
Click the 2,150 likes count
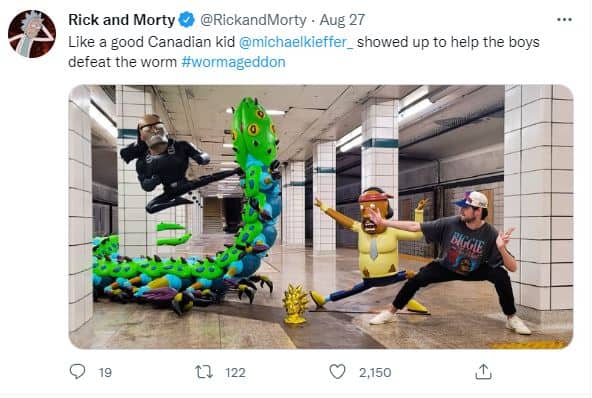coord(375,373)
